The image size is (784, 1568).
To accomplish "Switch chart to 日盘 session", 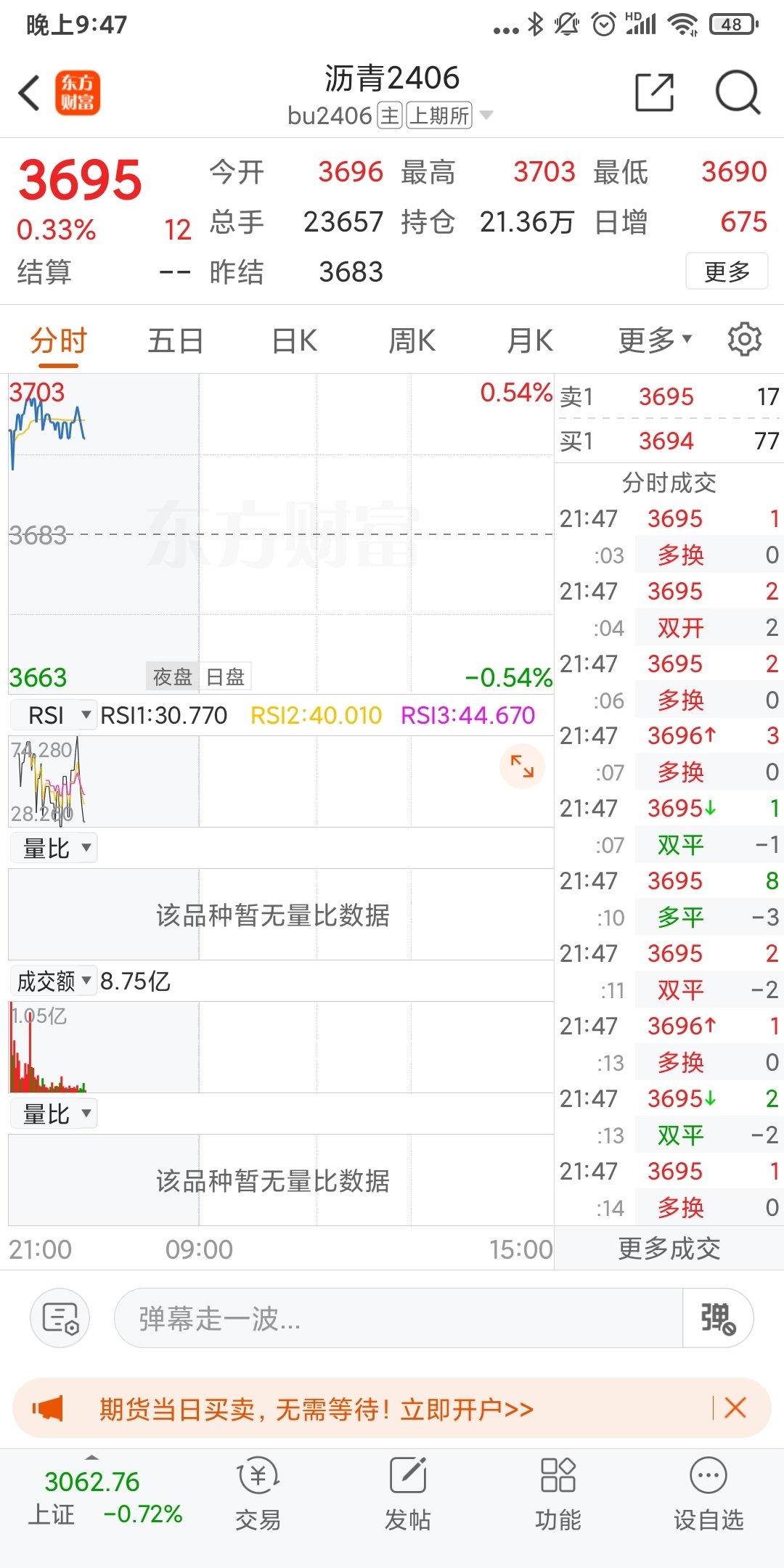I will pyautogui.click(x=225, y=677).
